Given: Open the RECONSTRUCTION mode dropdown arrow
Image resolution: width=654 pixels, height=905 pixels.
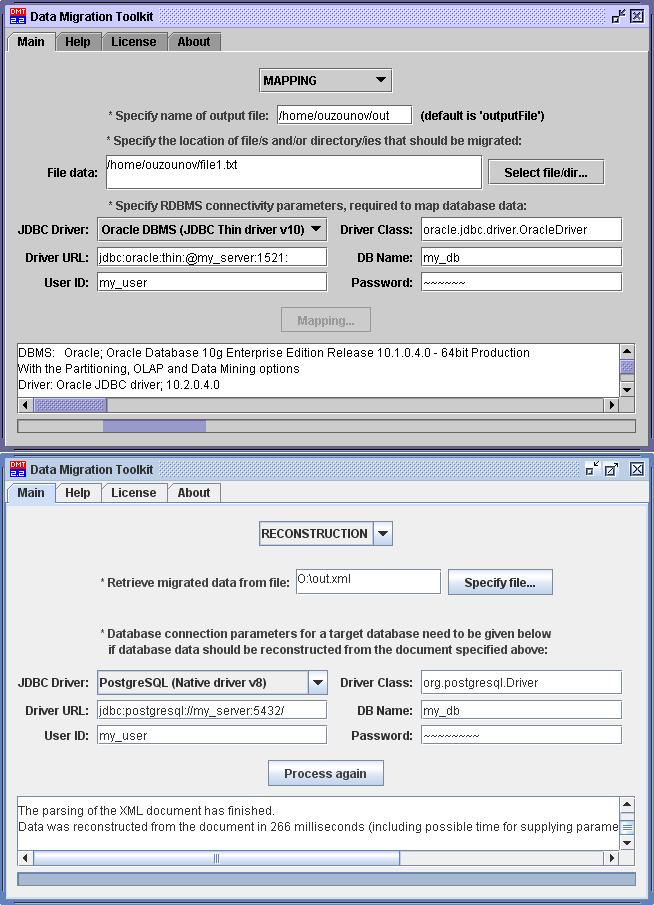Looking at the screenshot, I should 382,533.
